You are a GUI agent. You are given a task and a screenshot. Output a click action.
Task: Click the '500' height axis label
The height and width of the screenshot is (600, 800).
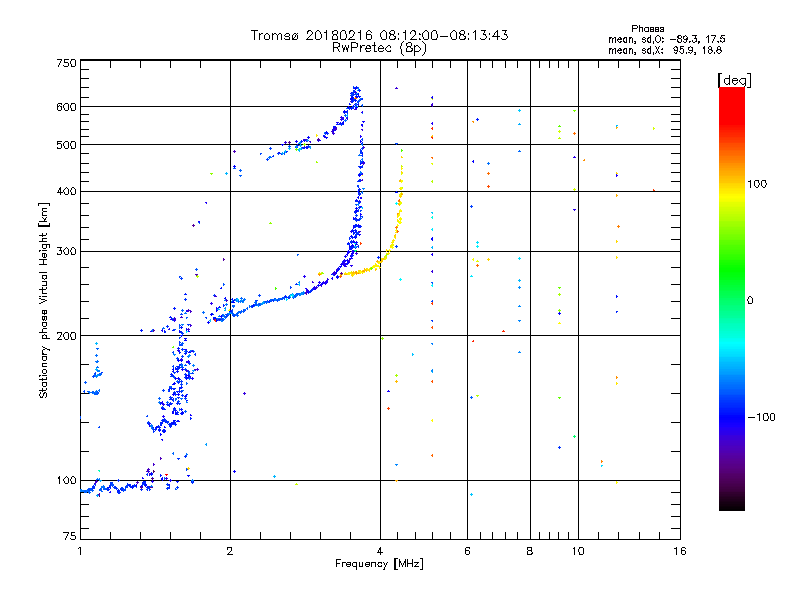66,145
